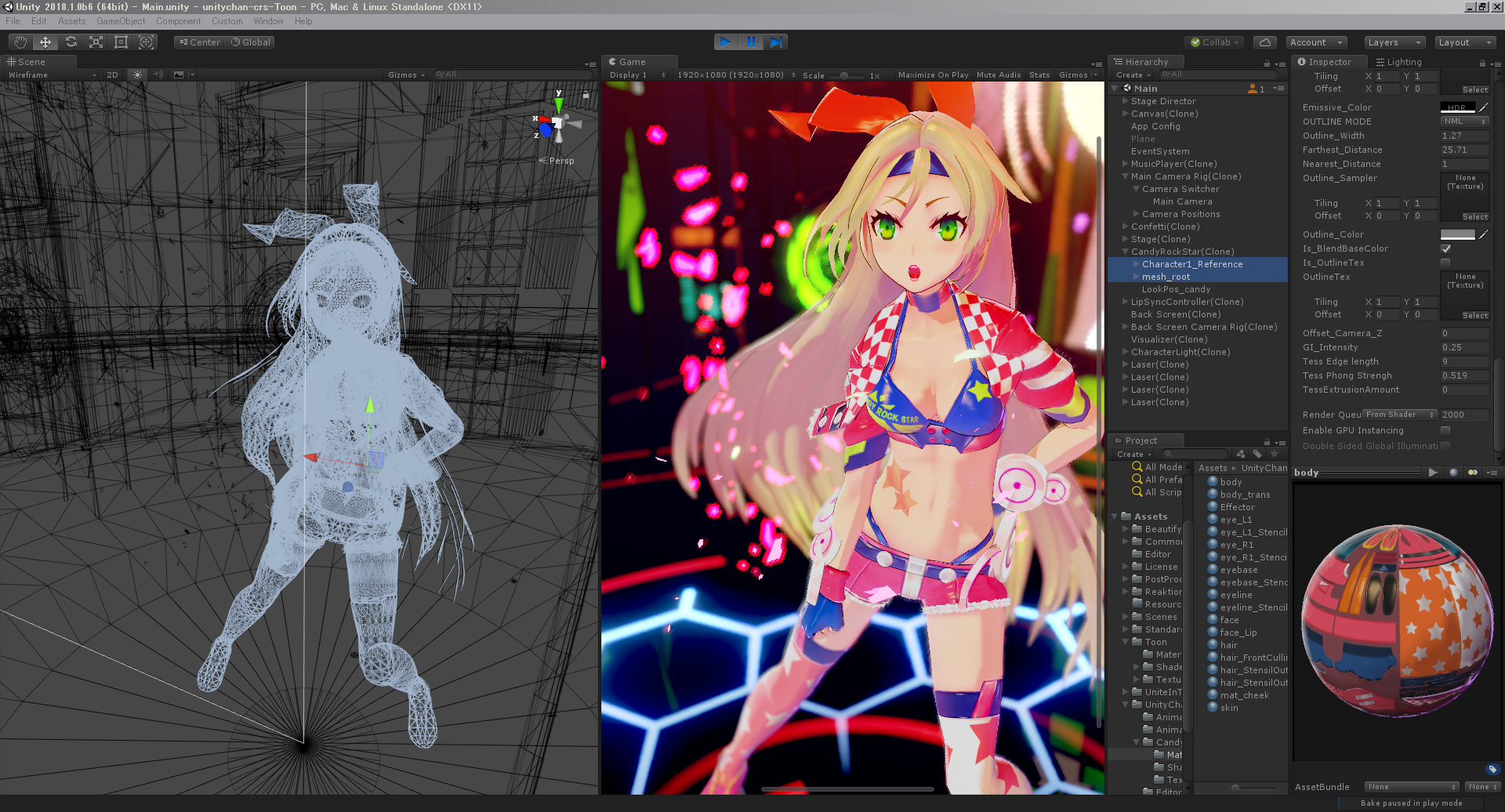Select the Scale tool
Screen dimensions: 1505x812
click(96, 42)
